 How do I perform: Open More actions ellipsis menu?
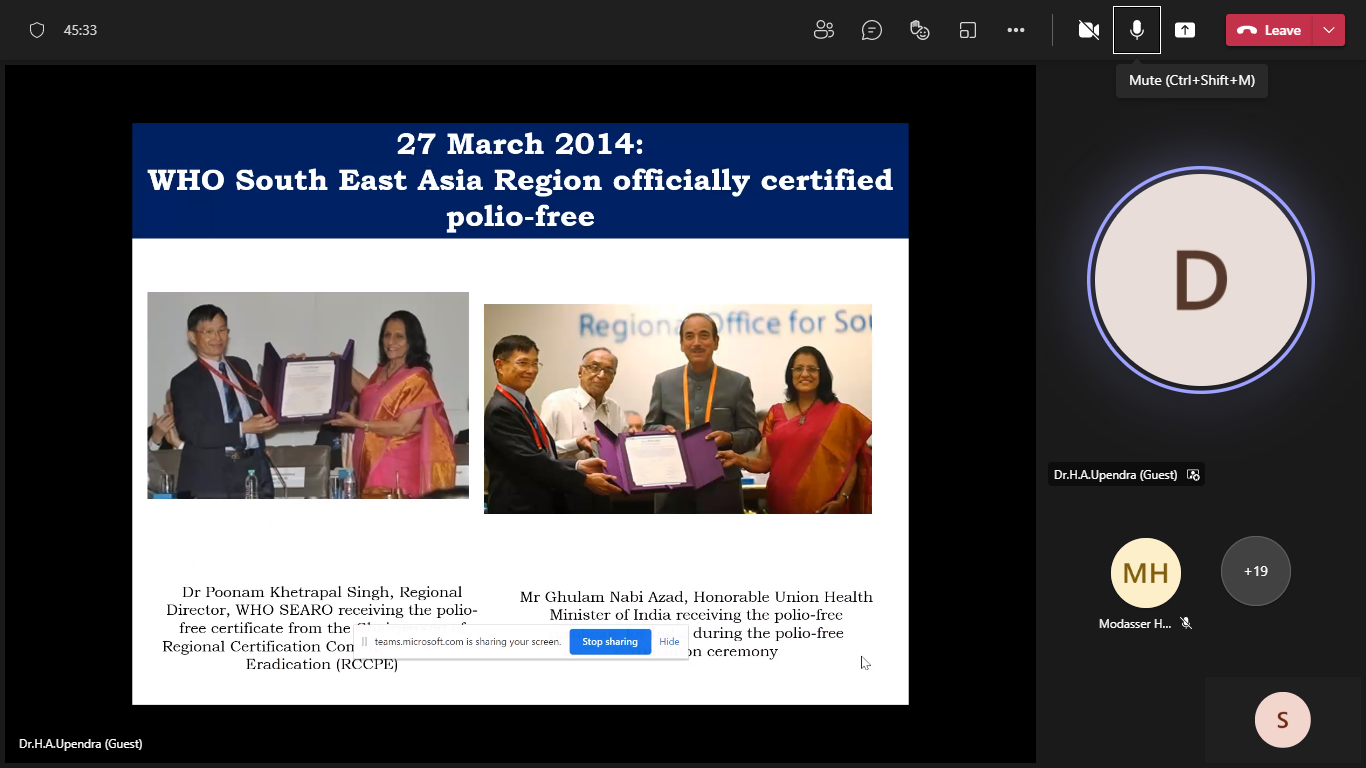click(x=1016, y=30)
